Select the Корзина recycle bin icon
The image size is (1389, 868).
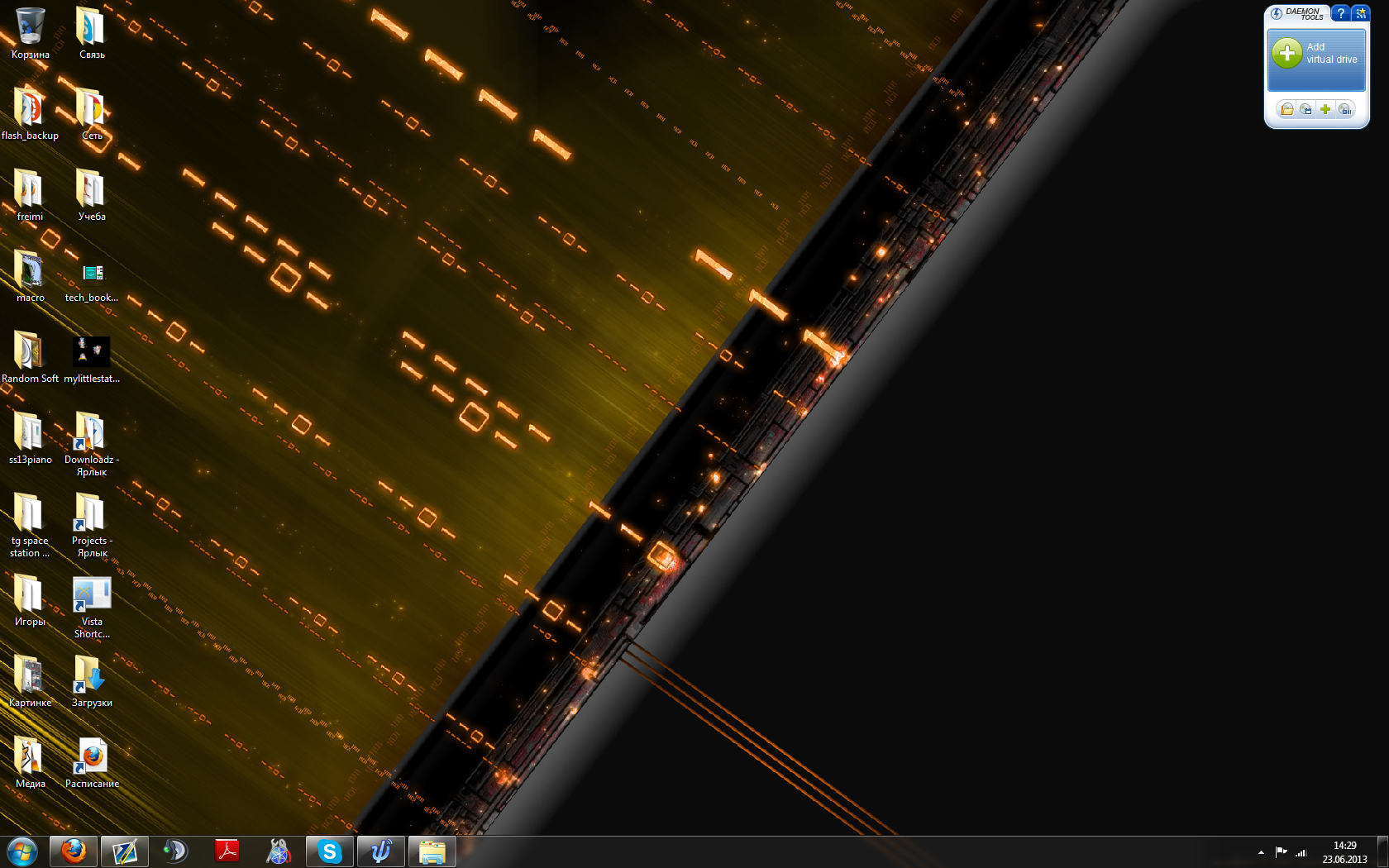pyautogui.click(x=31, y=33)
